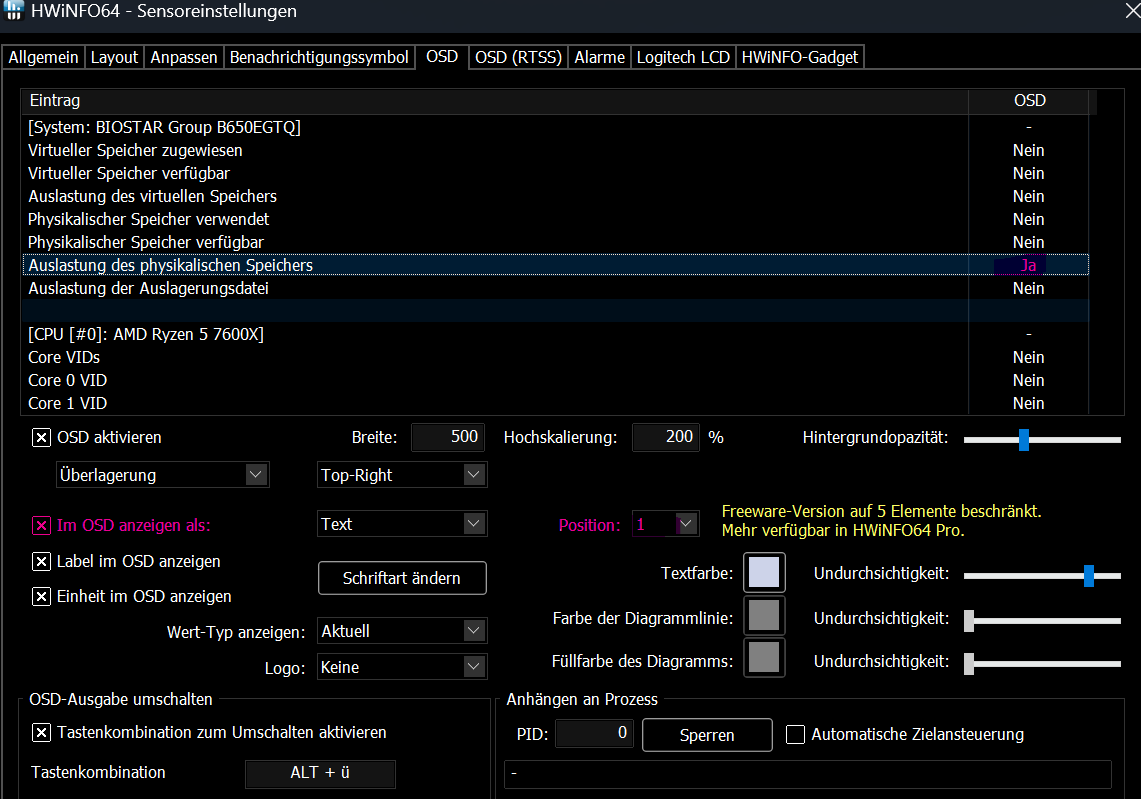1141x799 pixels.
Task: Select Auslastung der Auslagerungsdatei row
Action: coord(555,289)
